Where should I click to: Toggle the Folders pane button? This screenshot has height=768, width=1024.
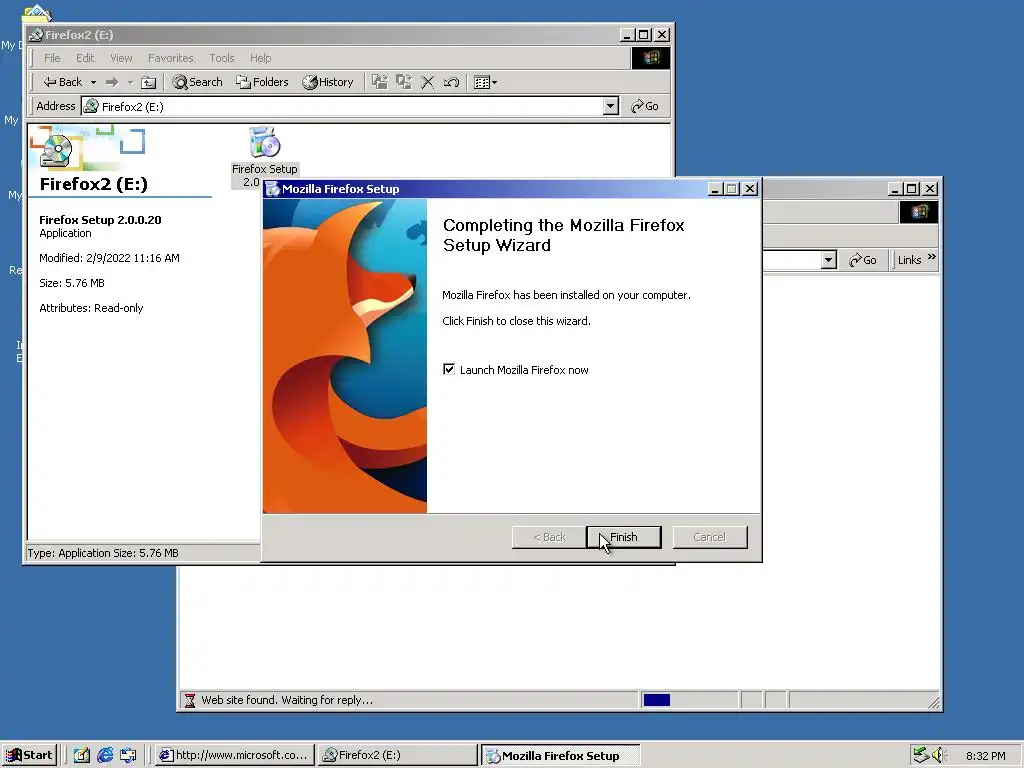coord(262,82)
